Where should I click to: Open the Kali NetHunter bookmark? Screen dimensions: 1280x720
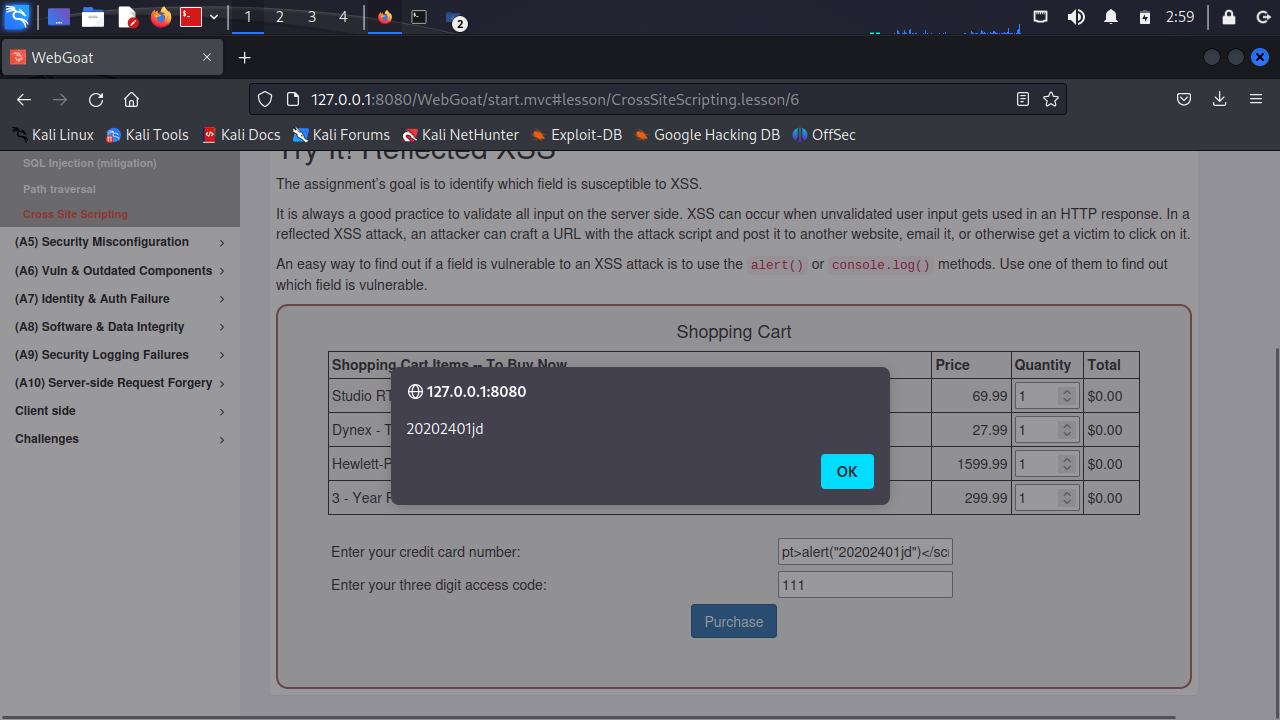click(461, 135)
